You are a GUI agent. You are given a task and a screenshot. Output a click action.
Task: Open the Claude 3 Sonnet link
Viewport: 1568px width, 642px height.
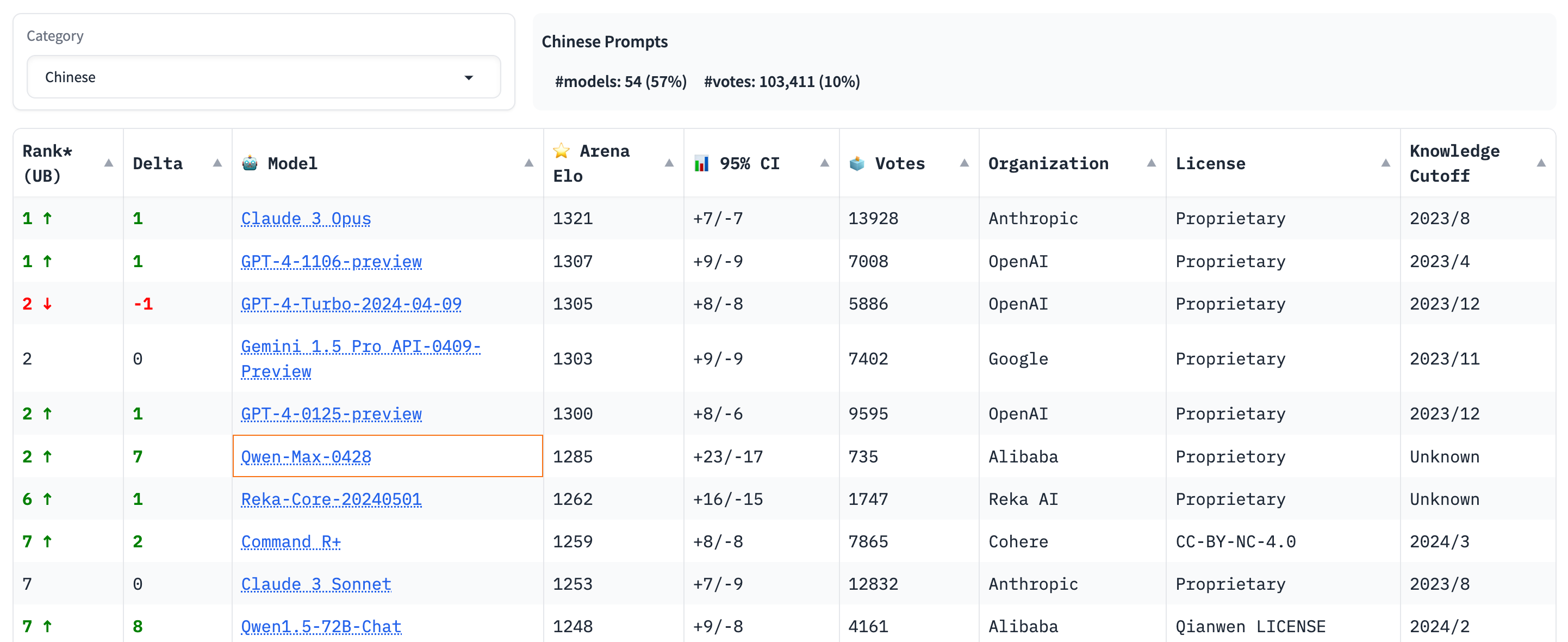tap(316, 584)
